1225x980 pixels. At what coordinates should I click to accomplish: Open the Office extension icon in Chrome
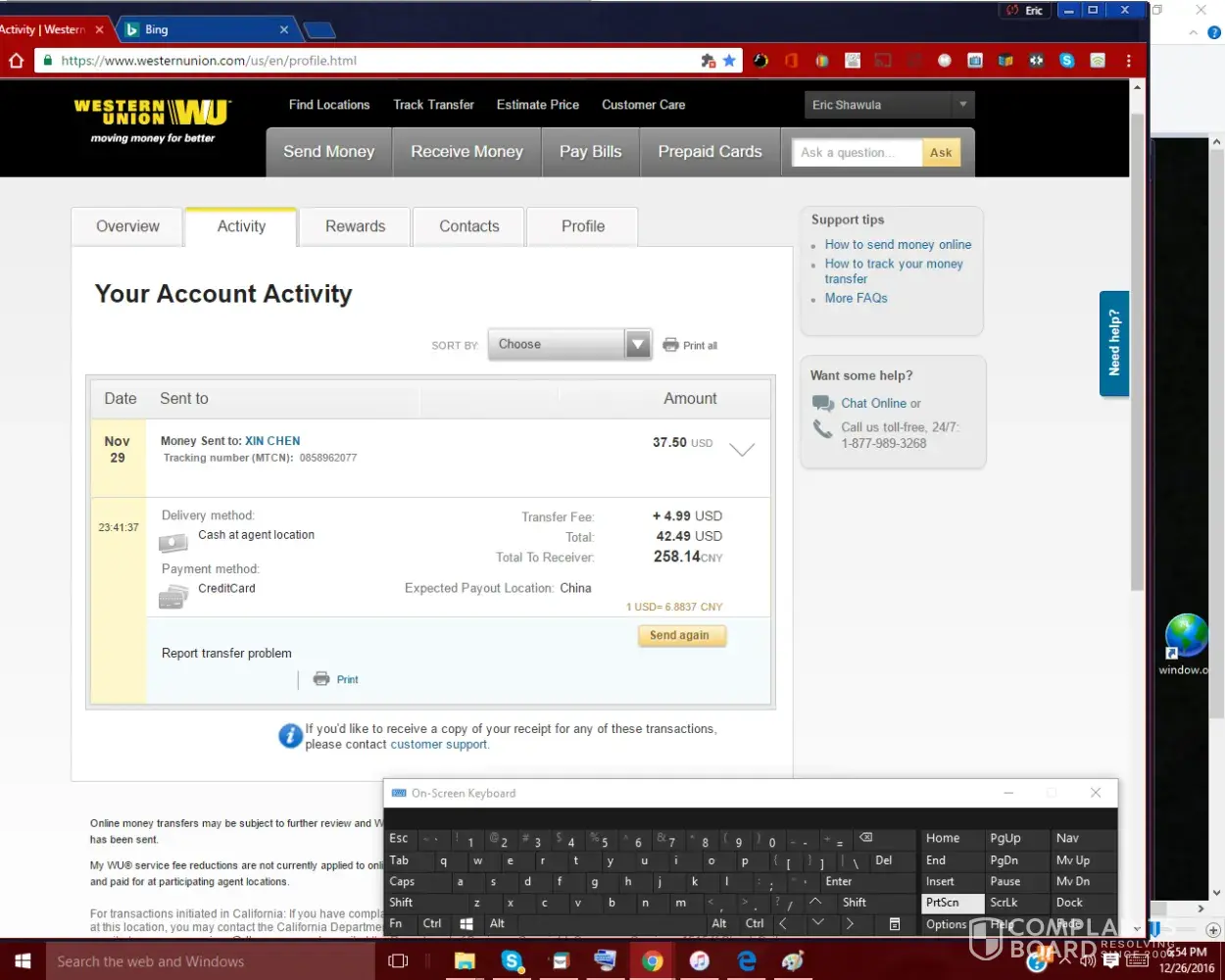tap(791, 61)
